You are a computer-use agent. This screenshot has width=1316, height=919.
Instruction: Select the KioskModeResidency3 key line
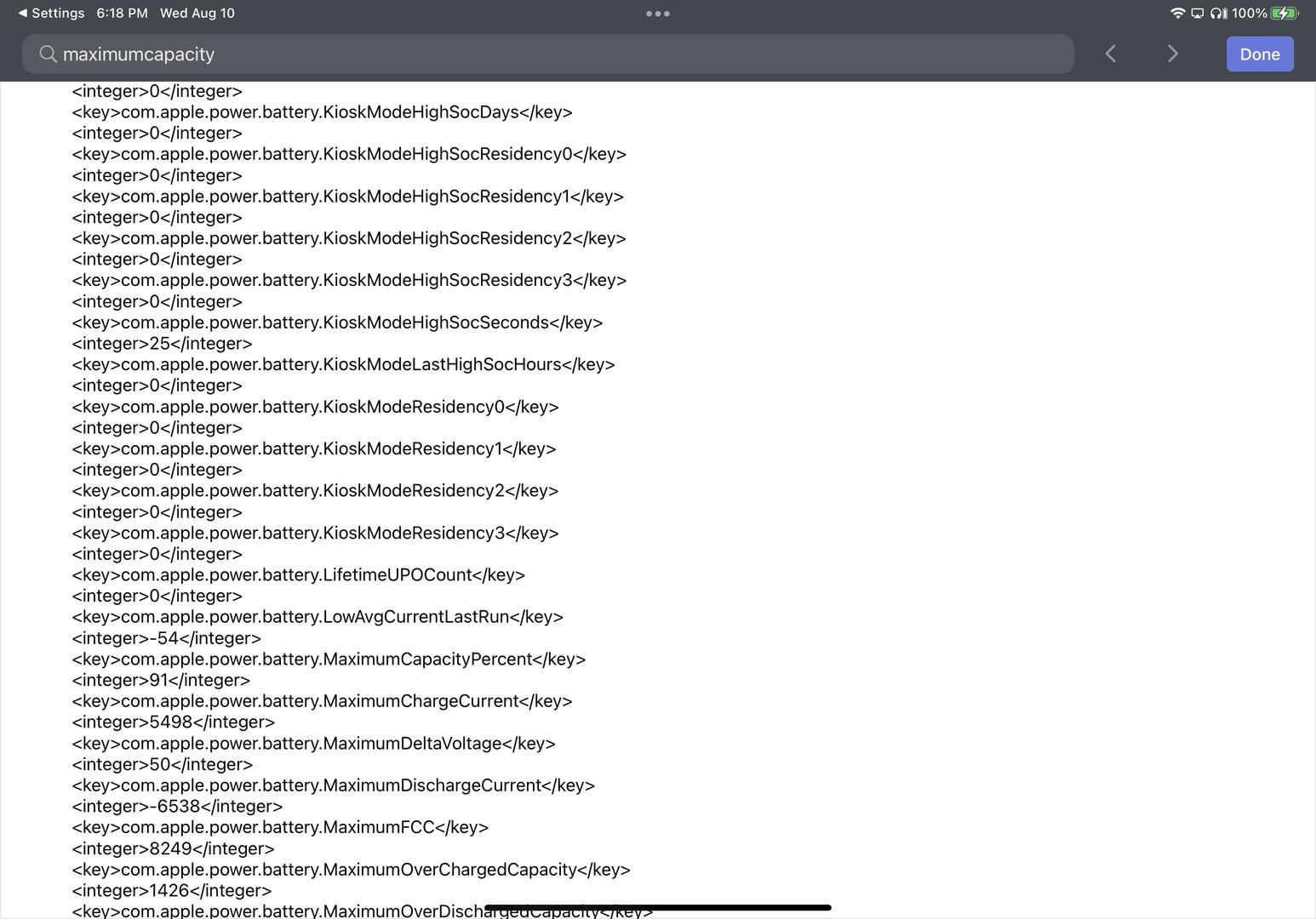315,534
